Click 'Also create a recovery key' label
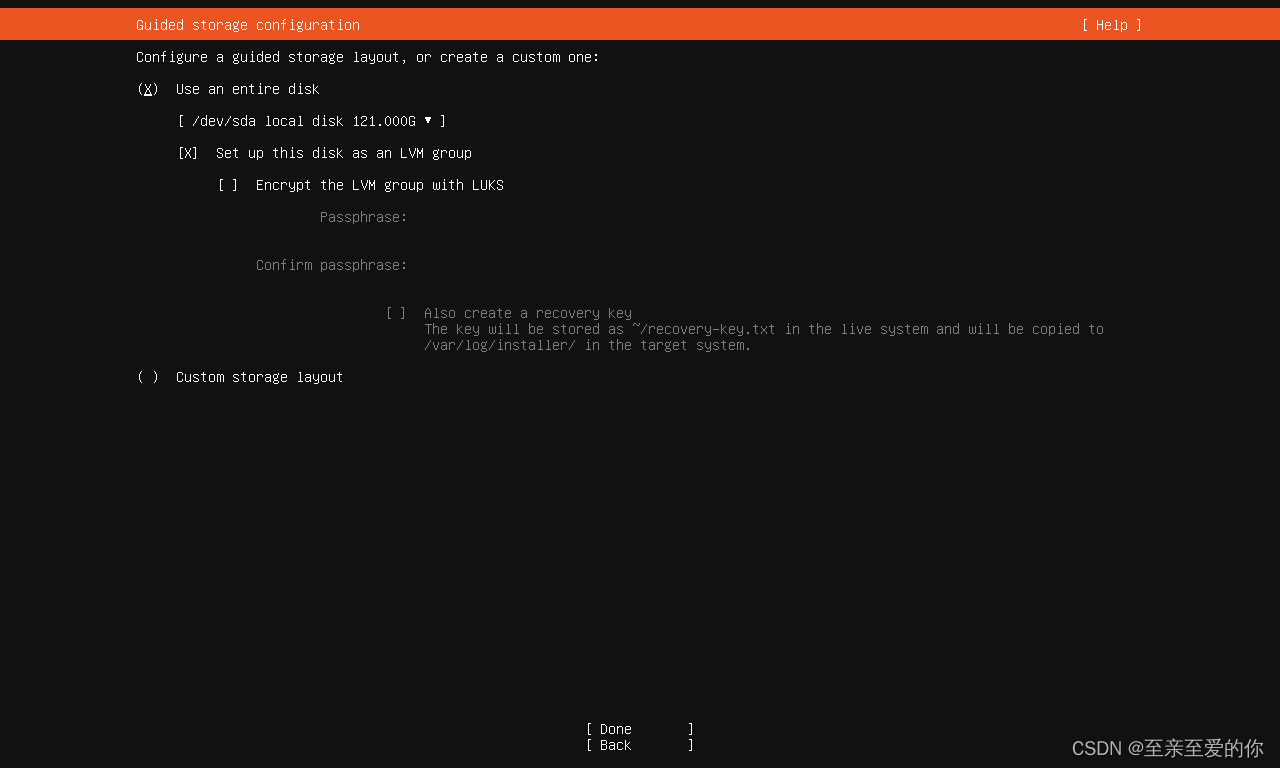Image resolution: width=1280 pixels, height=768 pixels. click(528, 313)
